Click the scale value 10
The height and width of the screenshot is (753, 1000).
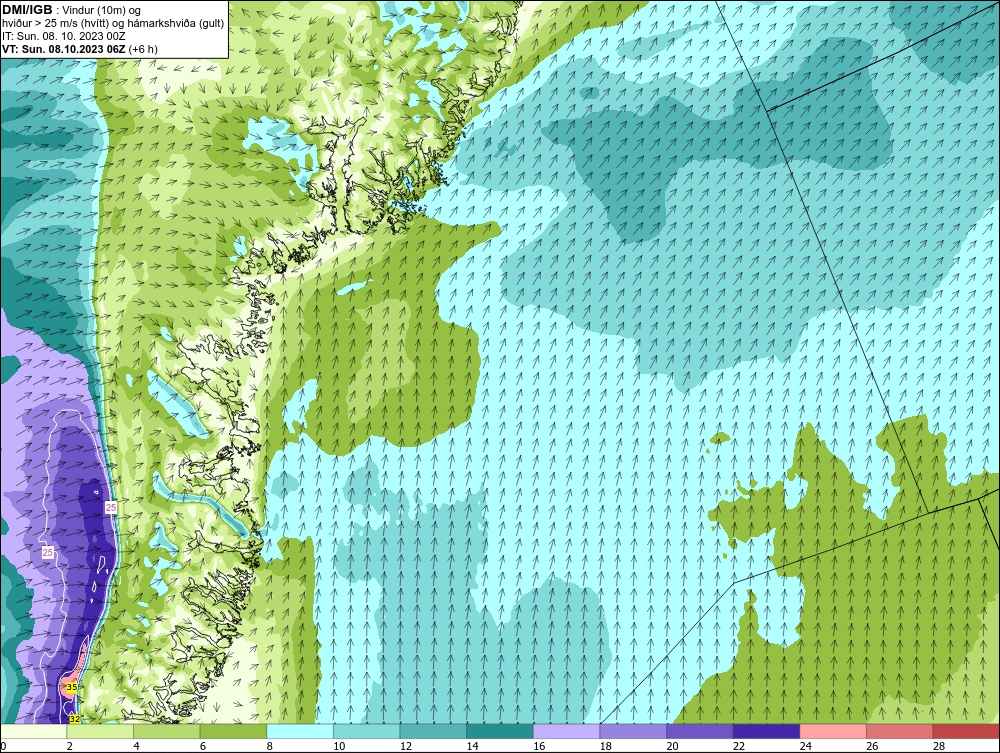pyautogui.click(x=339, y=746)
